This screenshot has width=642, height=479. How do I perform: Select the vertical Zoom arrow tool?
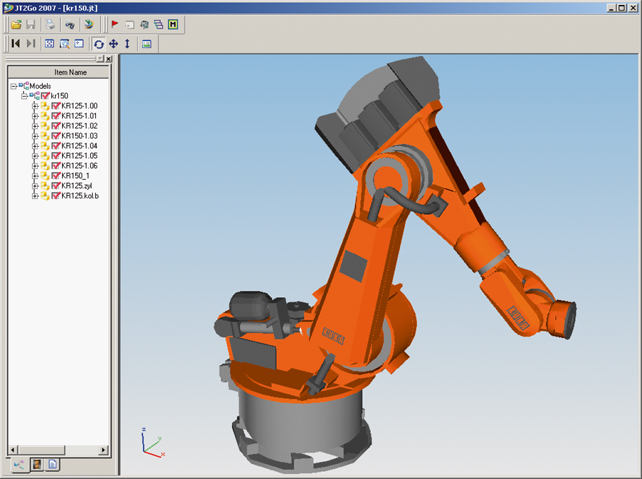127,43
